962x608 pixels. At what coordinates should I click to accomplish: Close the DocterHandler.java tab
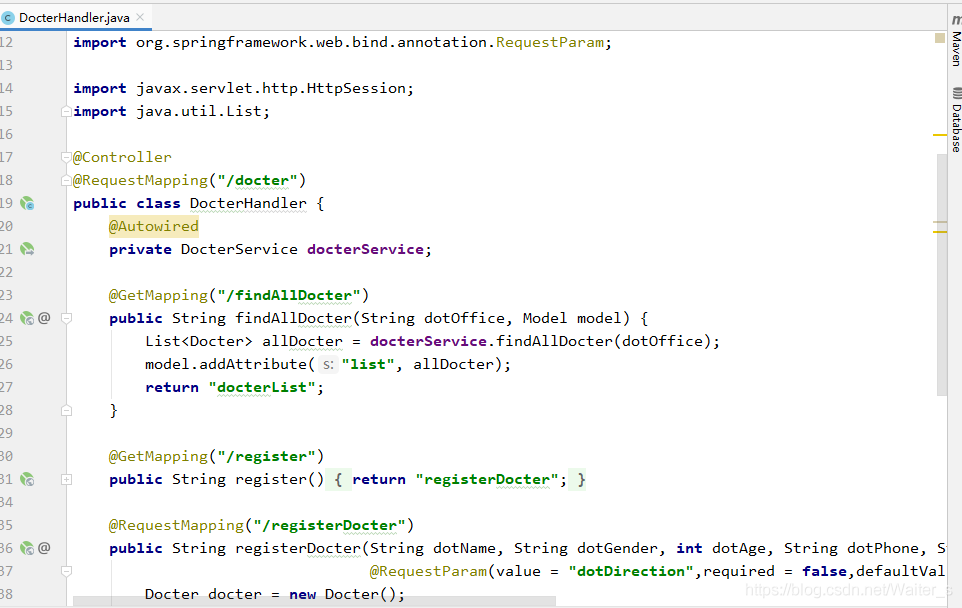coord(140,17)
